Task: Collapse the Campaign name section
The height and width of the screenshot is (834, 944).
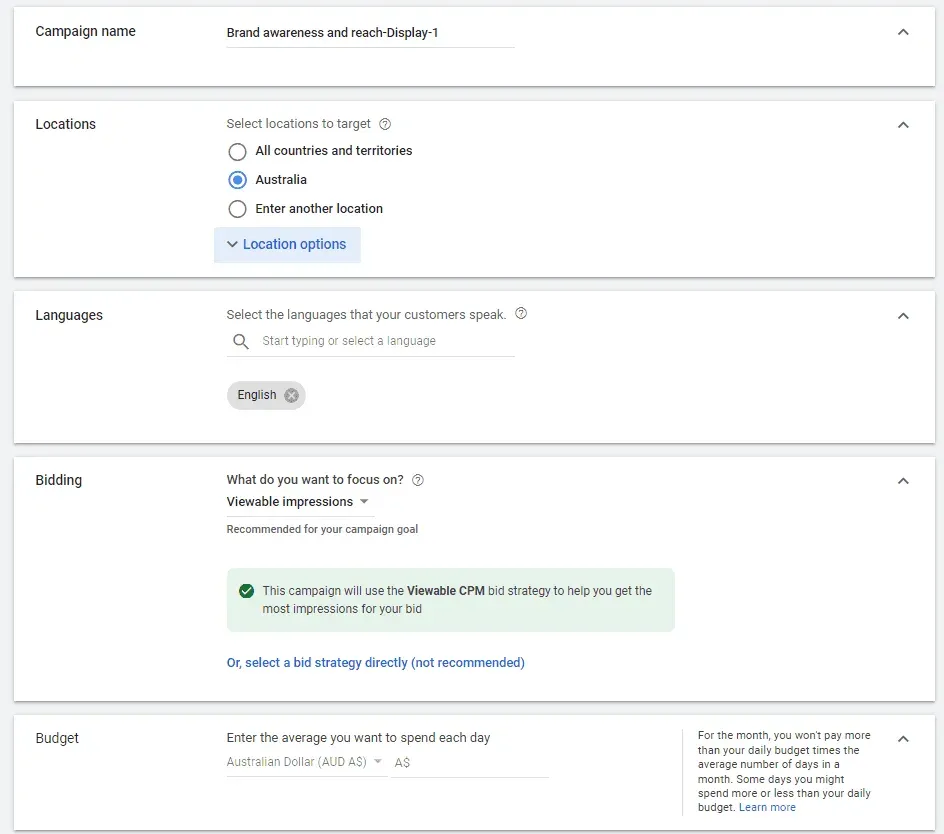Action: [x=903, y=33]
